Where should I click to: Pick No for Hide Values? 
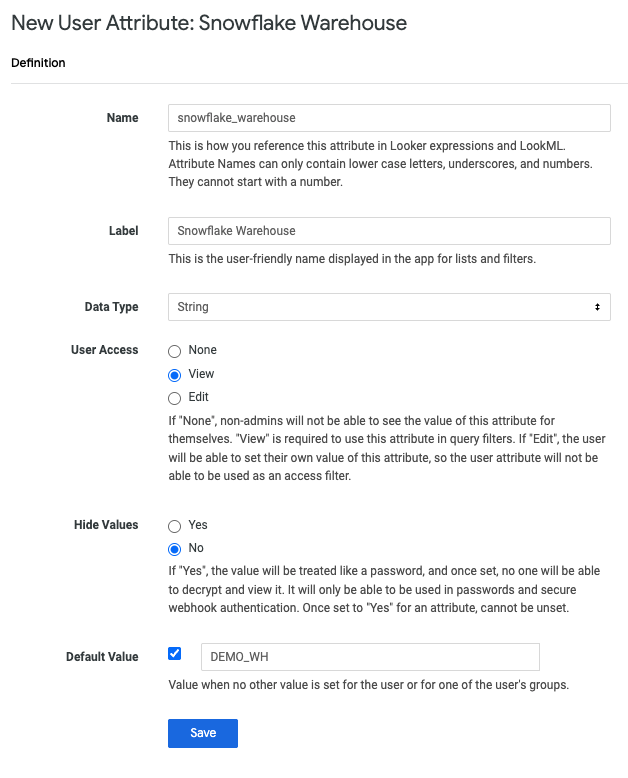(175, 549)
